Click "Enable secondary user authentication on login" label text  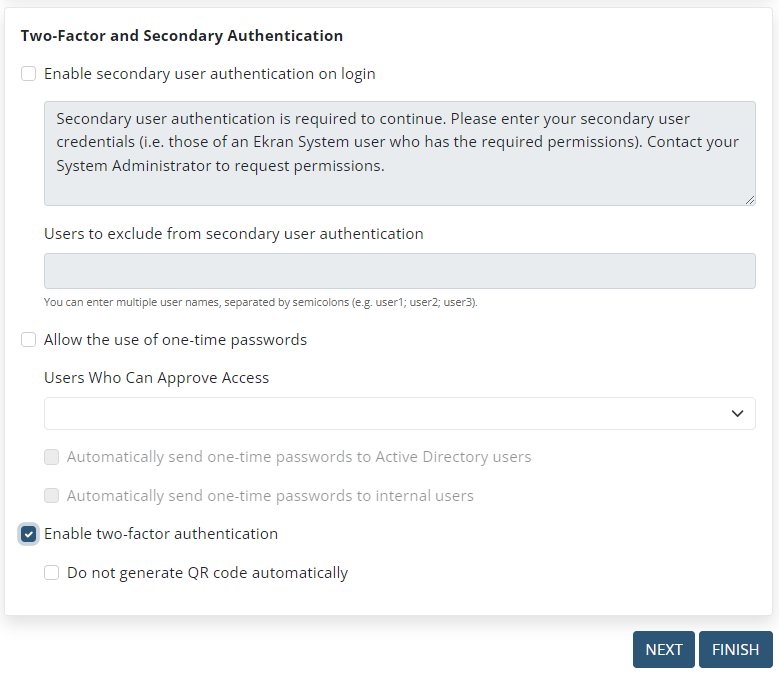point(210,74)
